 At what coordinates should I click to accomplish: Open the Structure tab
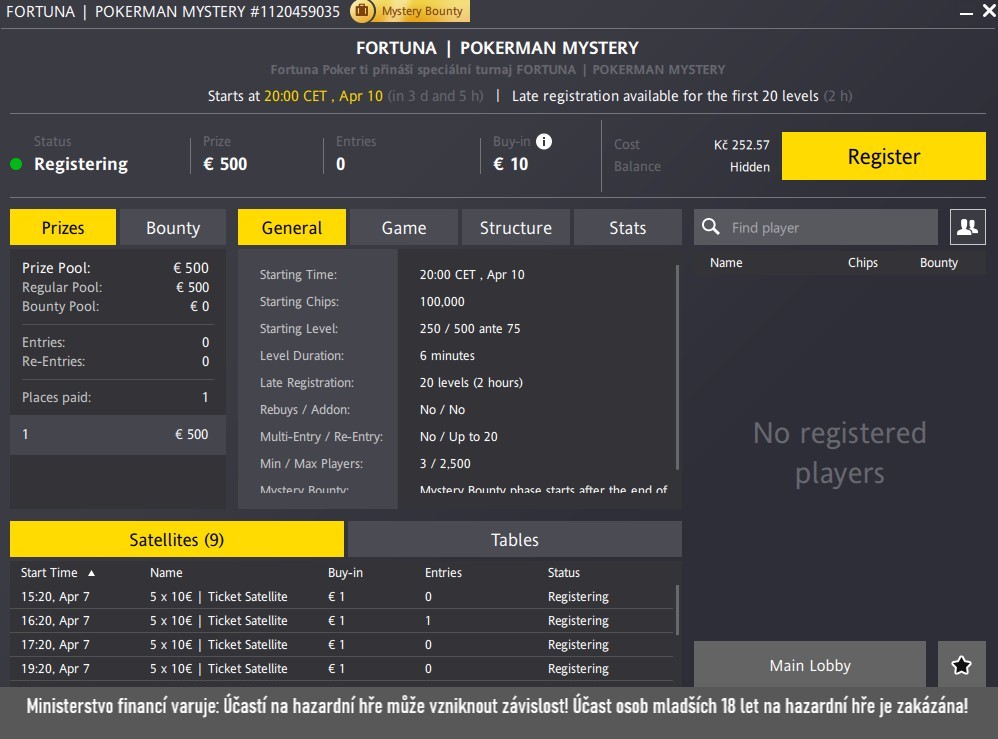[x=515, y=228]
